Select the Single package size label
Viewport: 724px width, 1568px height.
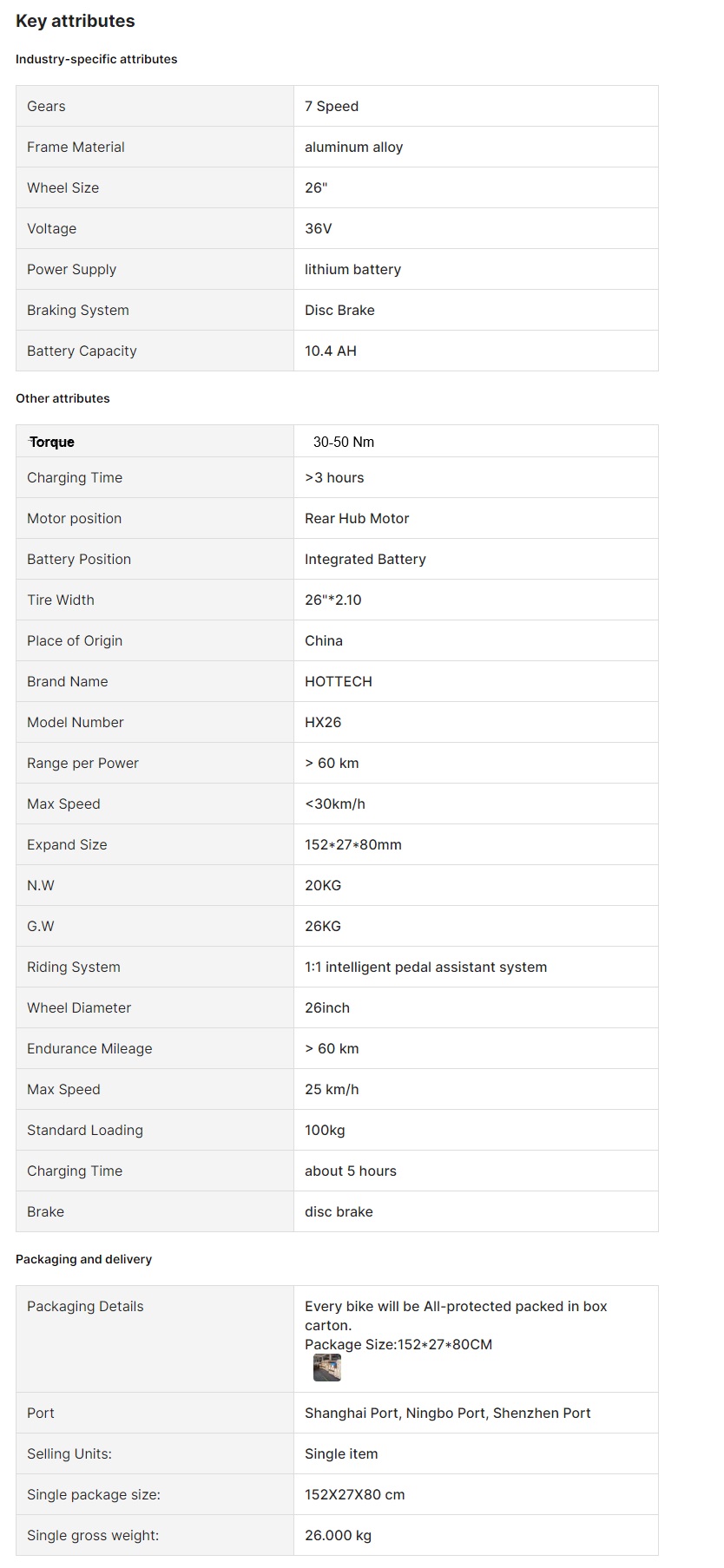[x=94, y=1494]
